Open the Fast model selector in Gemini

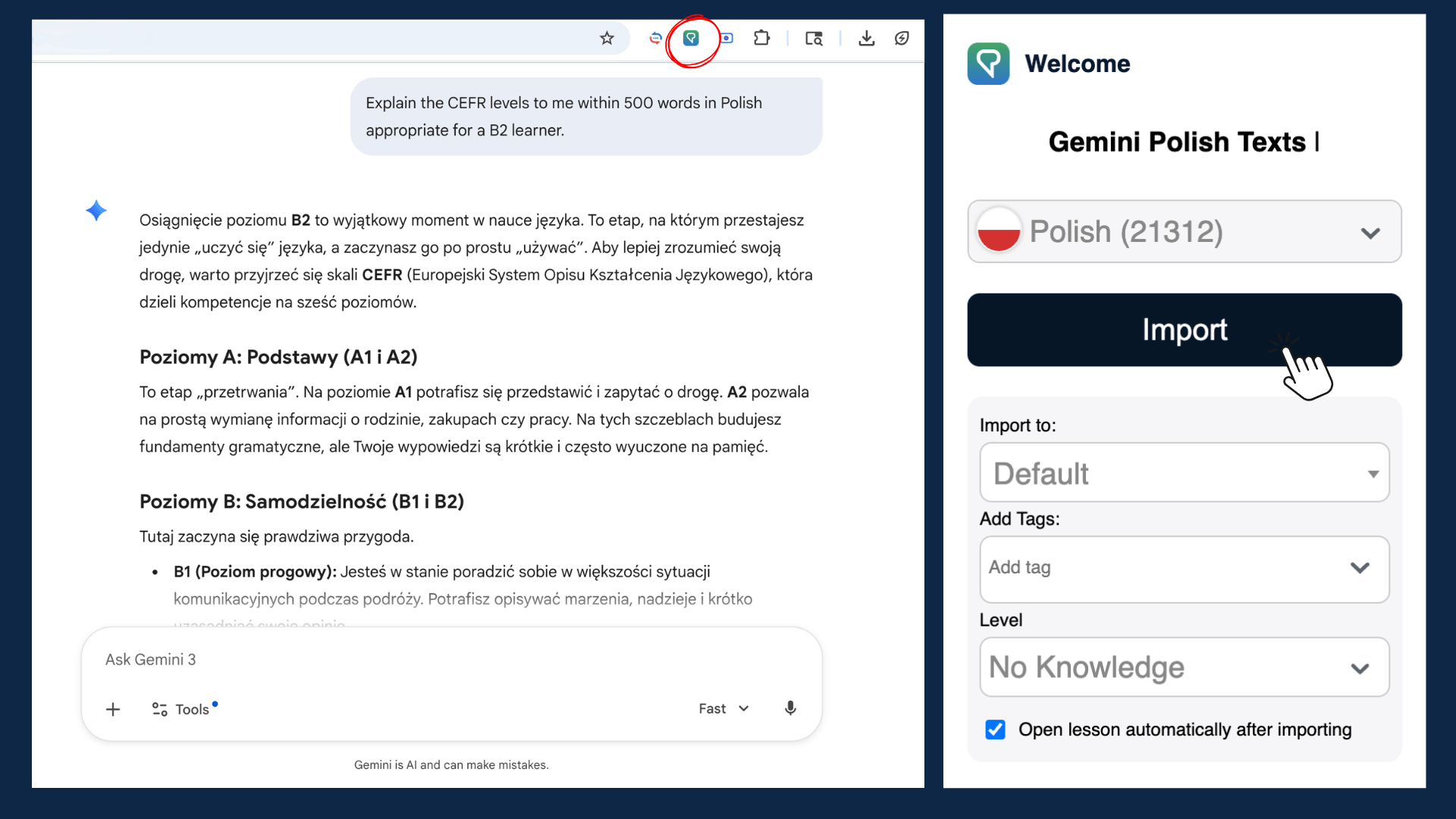click(723, 708)
